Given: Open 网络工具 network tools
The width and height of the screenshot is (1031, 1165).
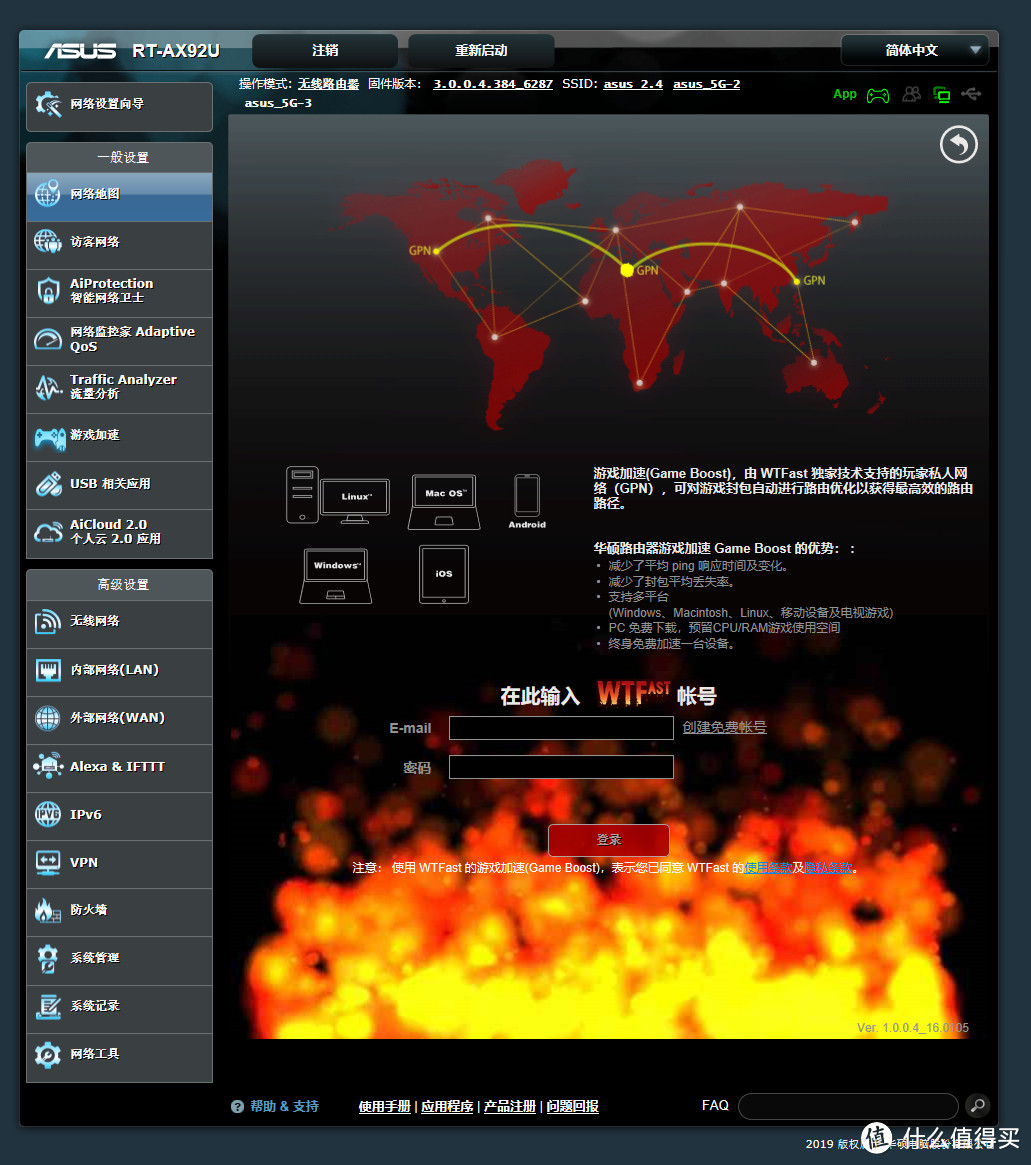Looking at the screenshot, I should [120, 1057].
